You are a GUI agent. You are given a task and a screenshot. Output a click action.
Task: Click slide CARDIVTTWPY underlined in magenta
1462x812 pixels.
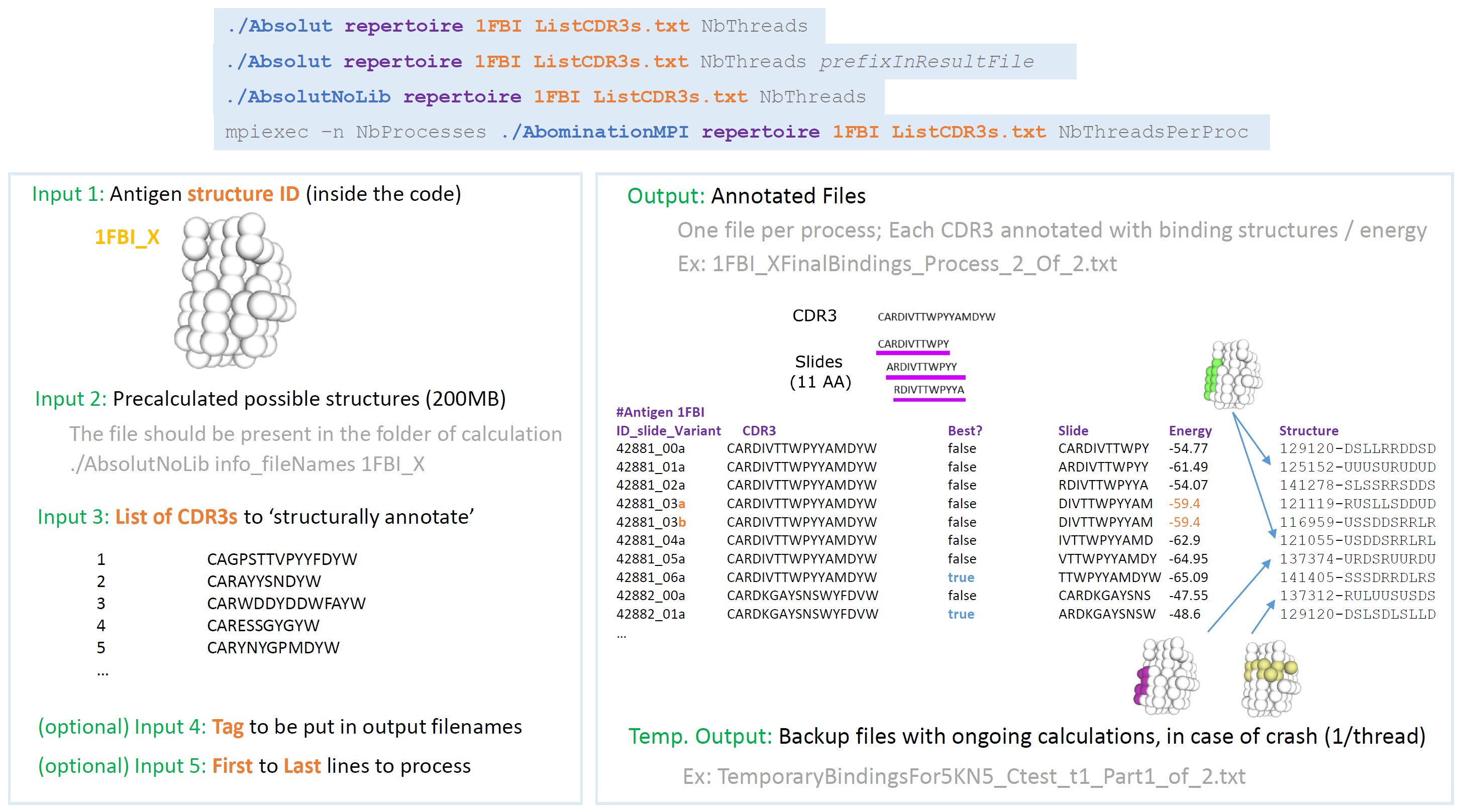(913, 344)
